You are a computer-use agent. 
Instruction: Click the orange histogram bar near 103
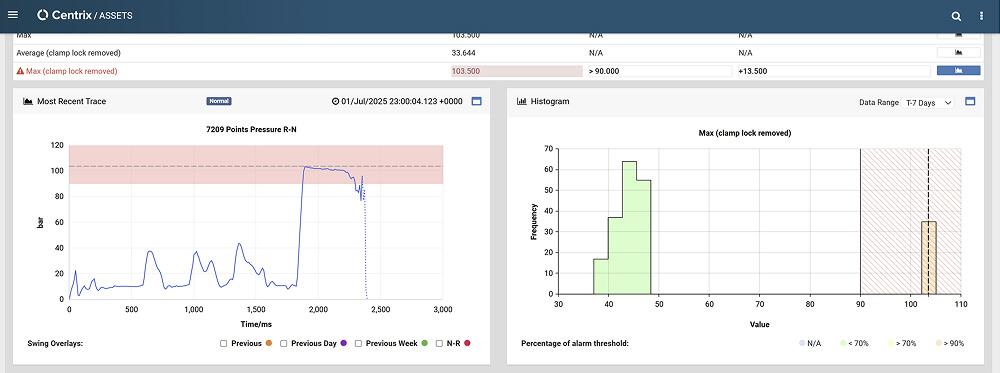tap(929, 258)
